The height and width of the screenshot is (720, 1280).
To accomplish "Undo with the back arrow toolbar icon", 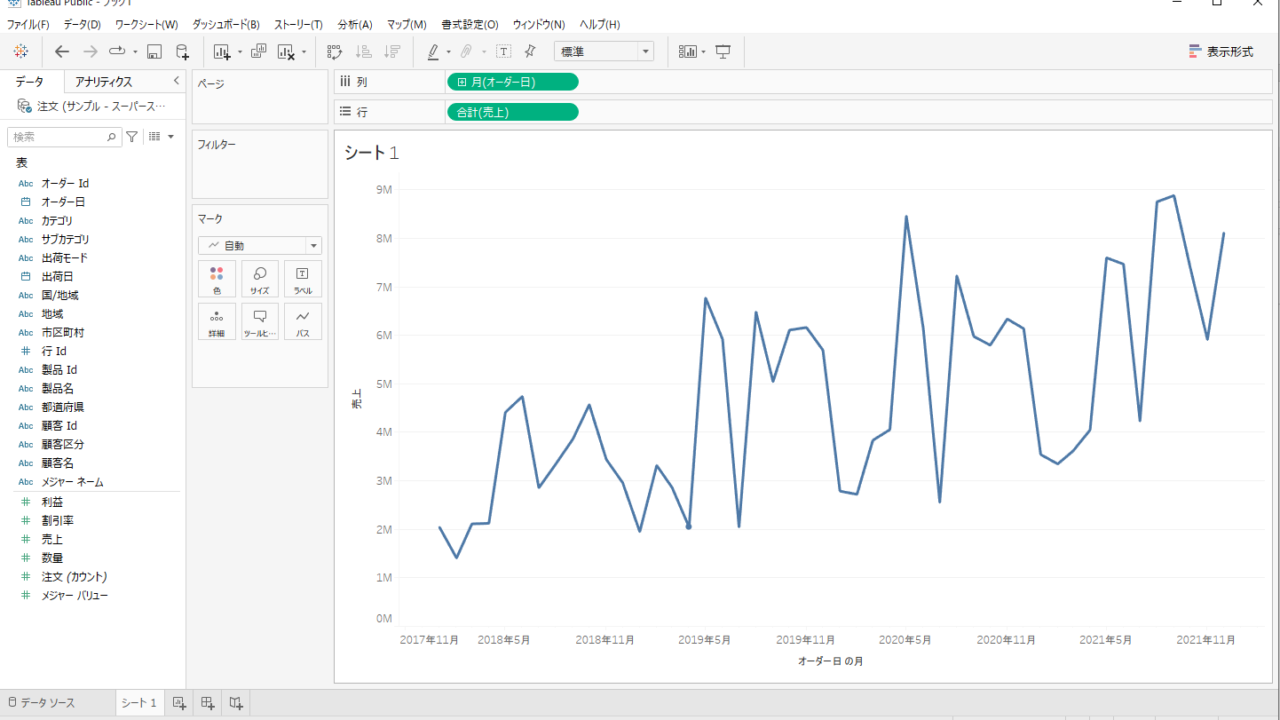I will point(62,51).
